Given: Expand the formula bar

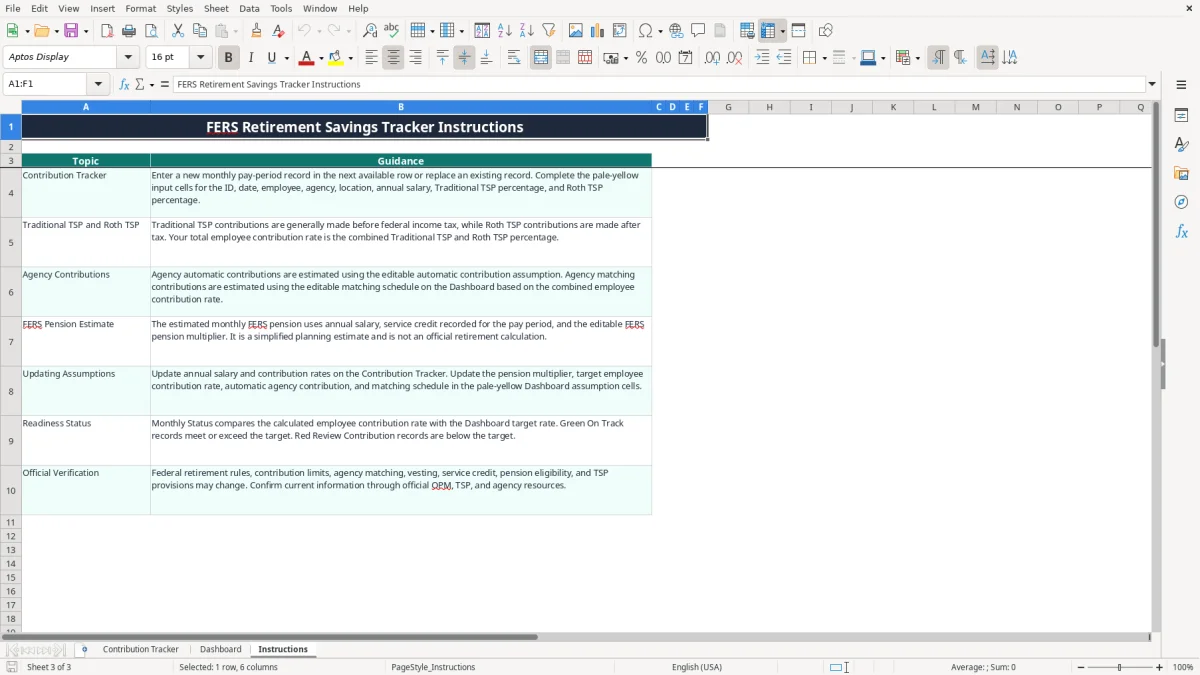Looking at the screenshot, I should click(1152, 85).
